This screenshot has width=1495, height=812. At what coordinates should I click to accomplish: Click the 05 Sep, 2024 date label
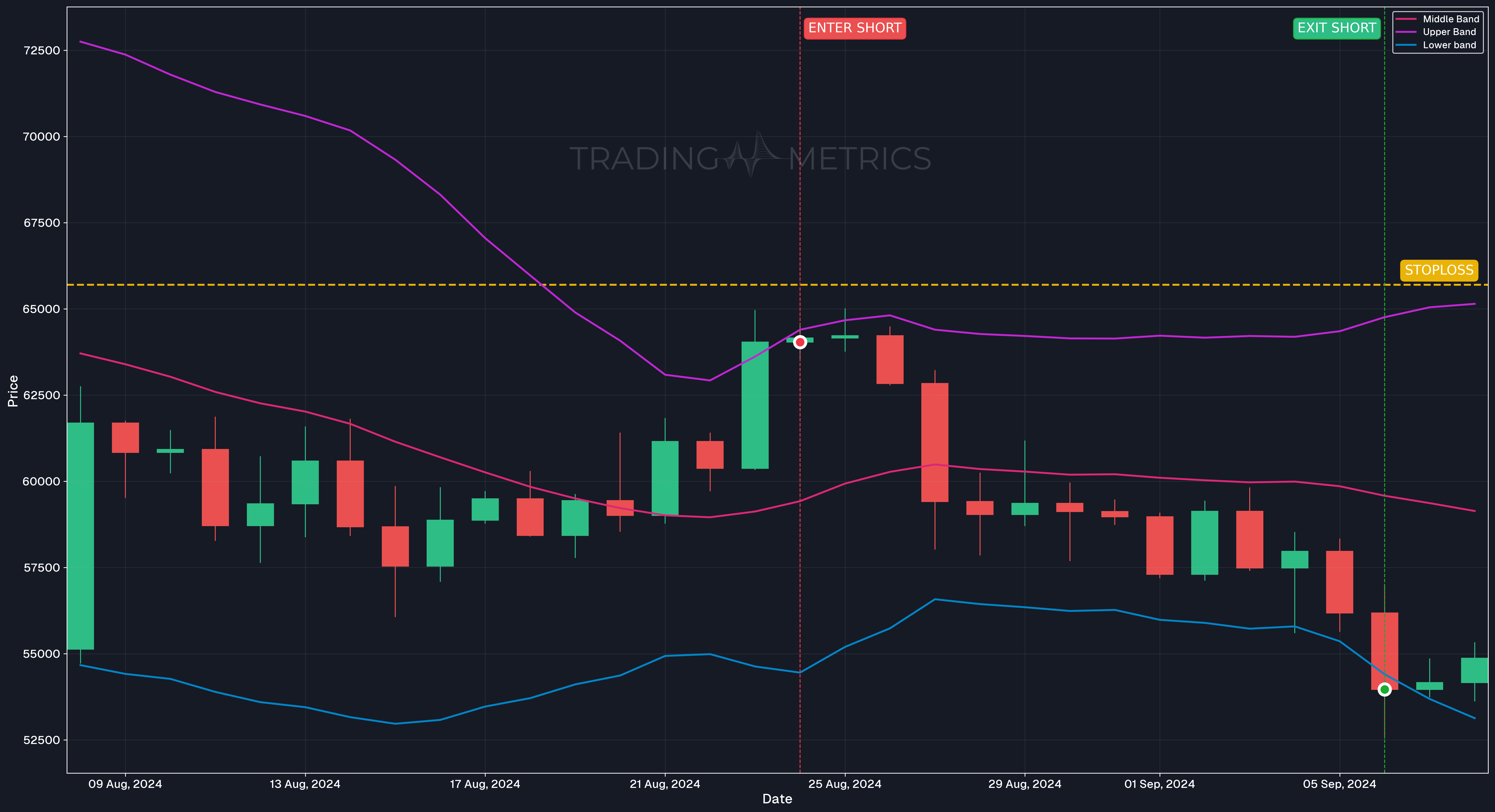pyautogui.click(x=1339, y=784)
